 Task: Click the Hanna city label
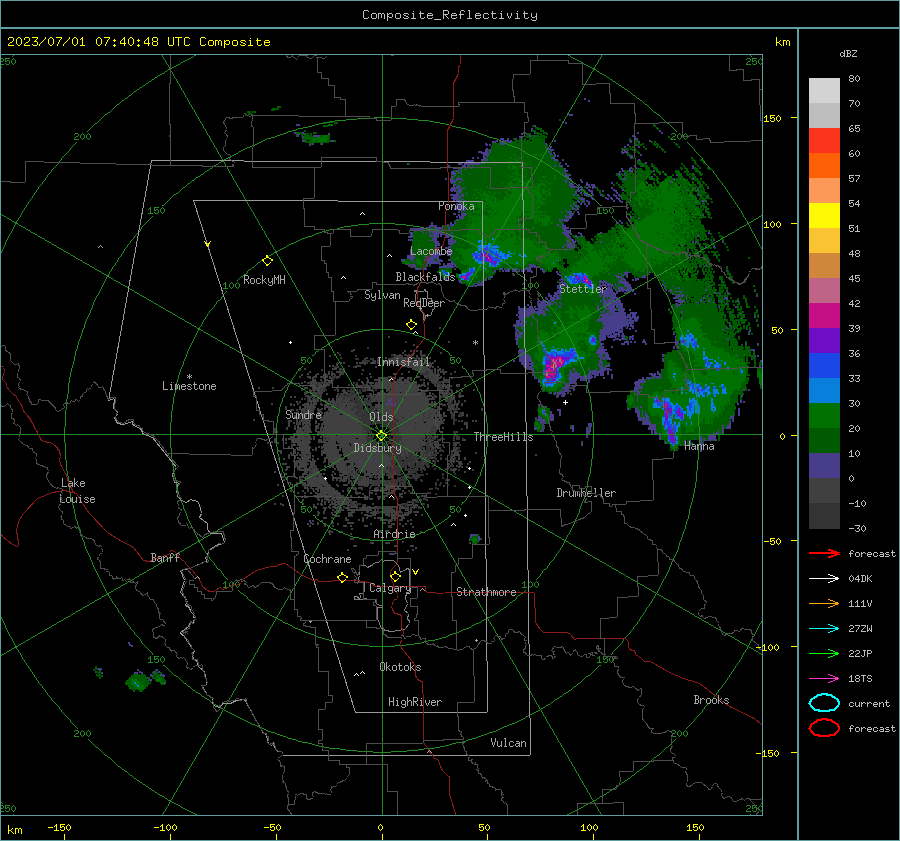699,446
